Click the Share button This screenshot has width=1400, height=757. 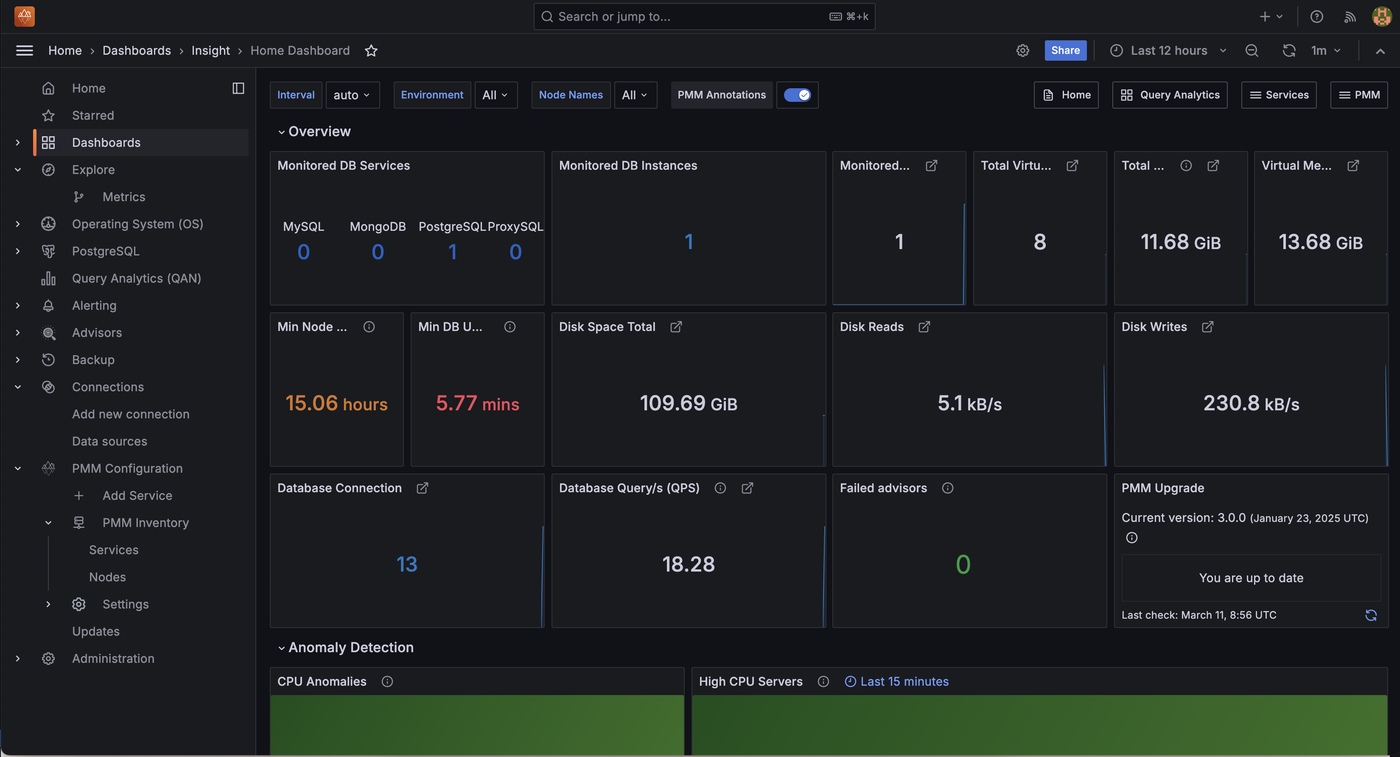(1065, 50)
